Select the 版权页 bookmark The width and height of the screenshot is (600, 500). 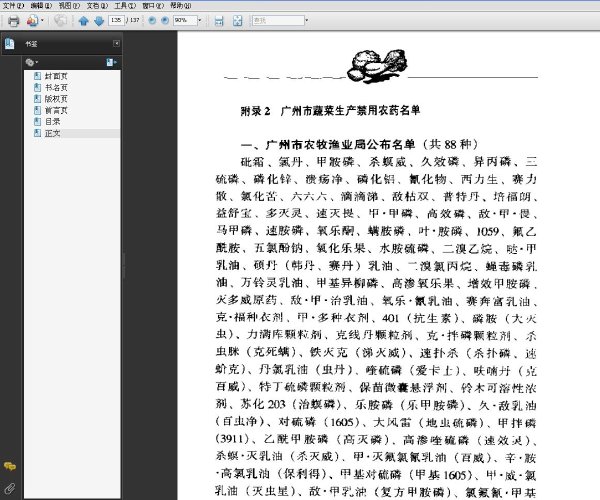56,99
